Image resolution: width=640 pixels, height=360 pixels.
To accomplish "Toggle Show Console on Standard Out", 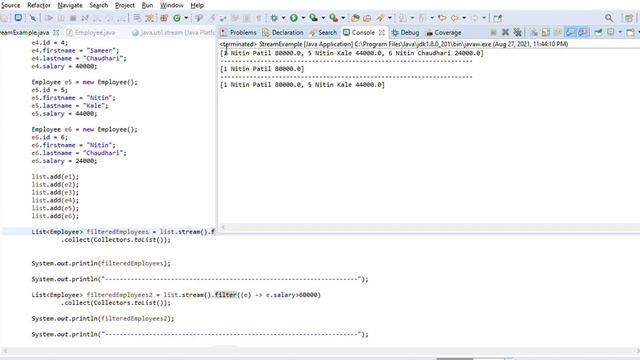I will pyautogui.click(x=570, y=32).
